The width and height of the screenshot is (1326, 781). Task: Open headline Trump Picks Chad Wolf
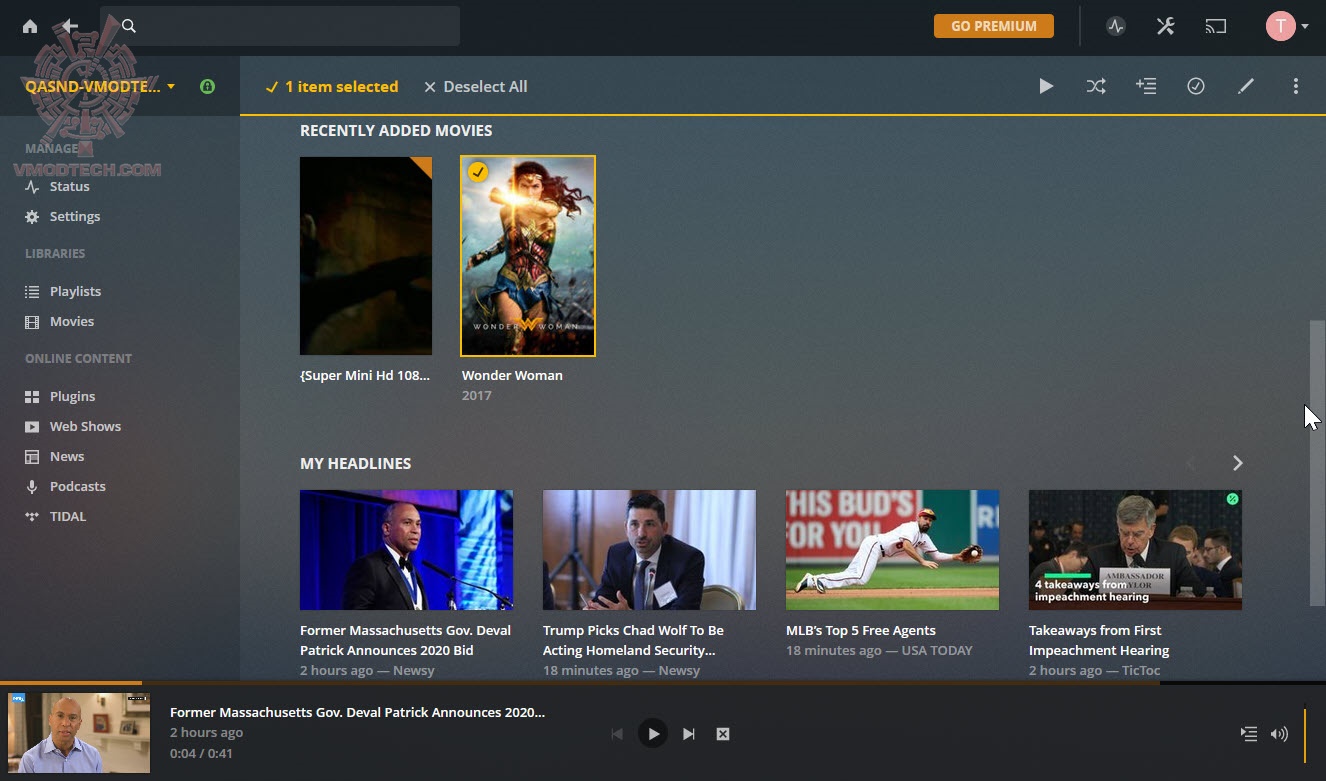[633, 640]
